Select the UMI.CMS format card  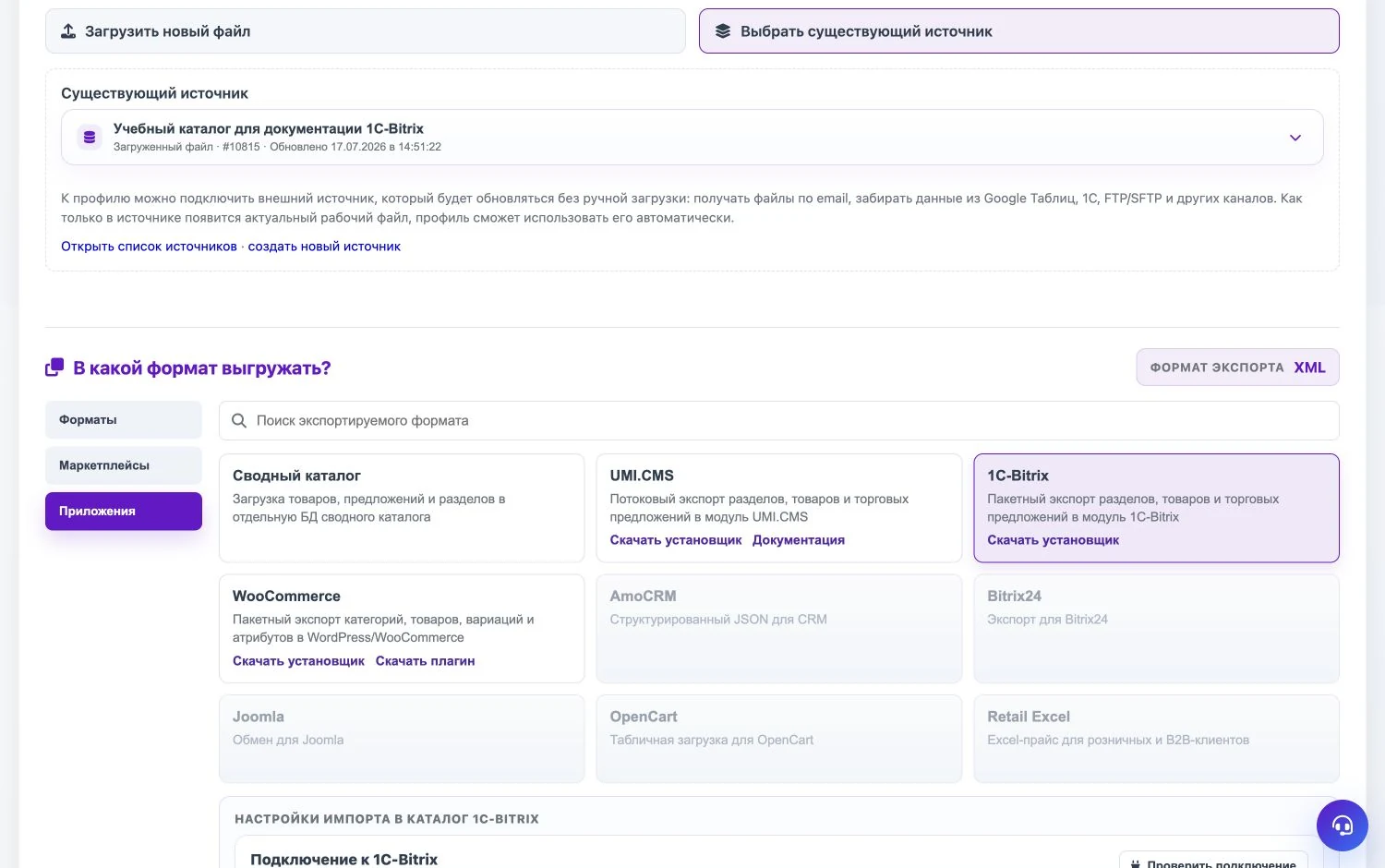[779, 508]
